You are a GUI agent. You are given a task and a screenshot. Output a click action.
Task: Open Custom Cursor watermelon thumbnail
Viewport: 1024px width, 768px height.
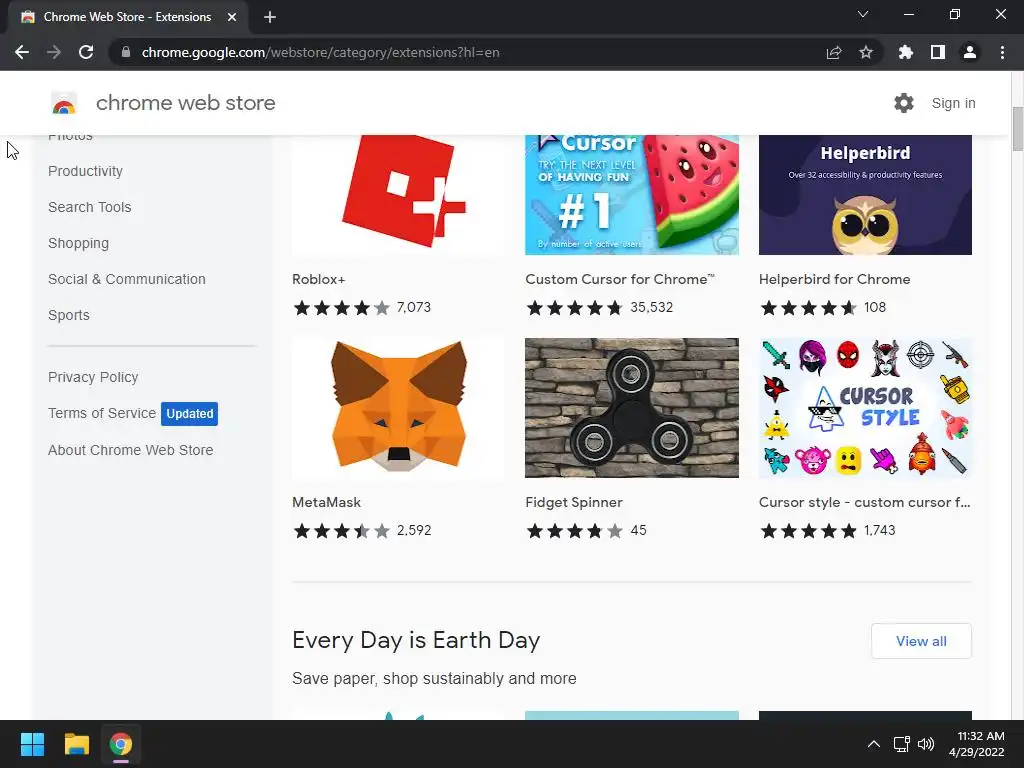pyautogui.click(x=632, y=195)
